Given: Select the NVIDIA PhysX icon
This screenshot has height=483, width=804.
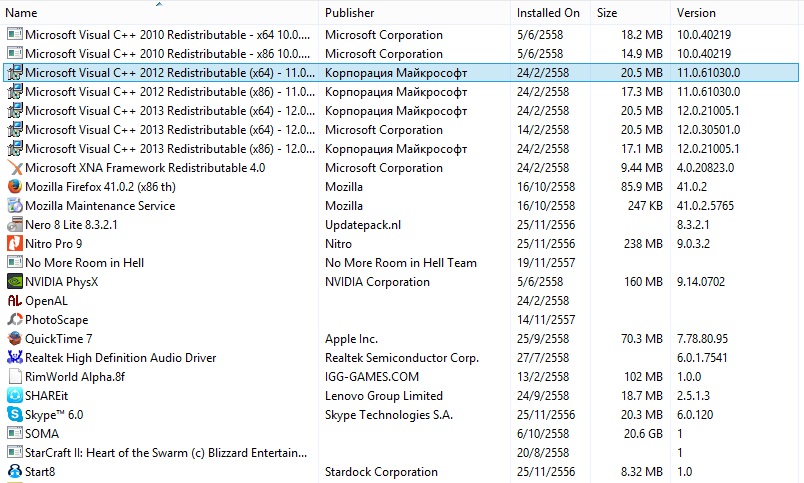Looking at the screenshot, I should click(15, 281).
